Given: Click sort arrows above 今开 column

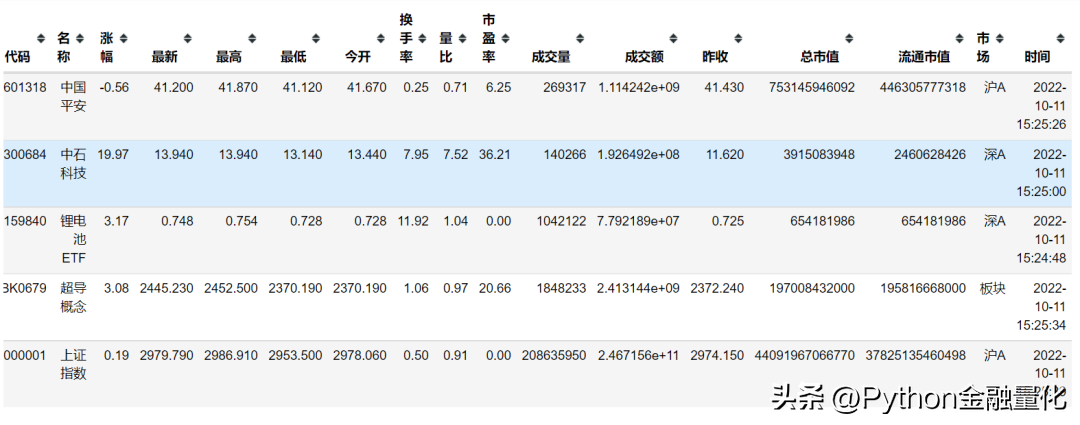Looking at the screenshot, I should pyautogui.click(x=380, y=39).
